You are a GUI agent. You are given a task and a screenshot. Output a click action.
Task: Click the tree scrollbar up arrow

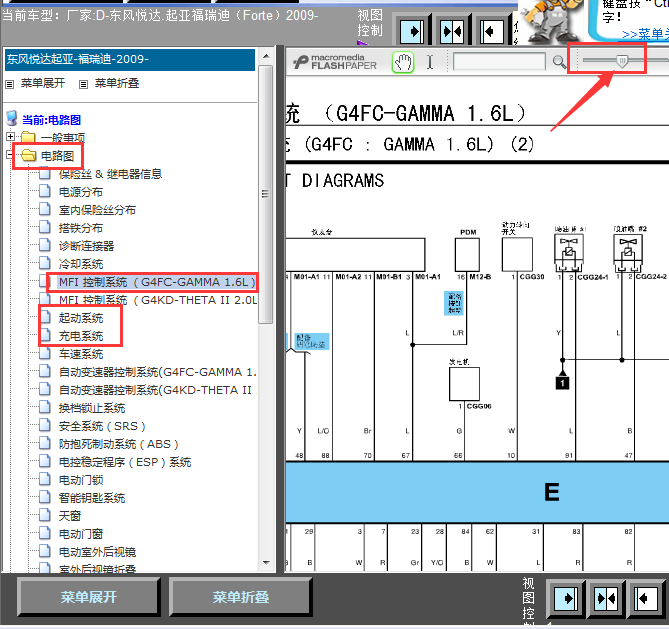coord(266,56)
